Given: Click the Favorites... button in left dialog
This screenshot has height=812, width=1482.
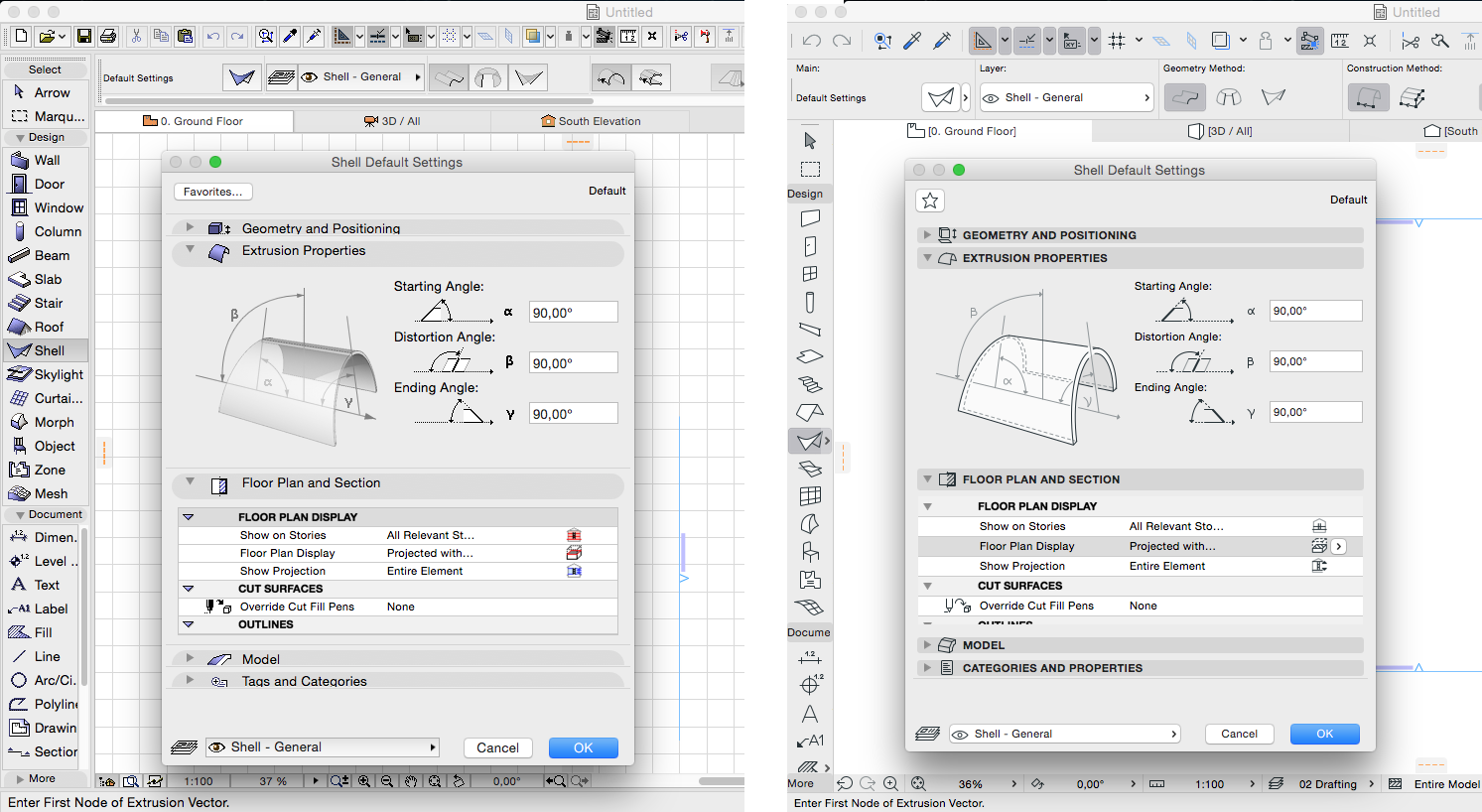Looking at the screenshot, I should tap(212, 192).
